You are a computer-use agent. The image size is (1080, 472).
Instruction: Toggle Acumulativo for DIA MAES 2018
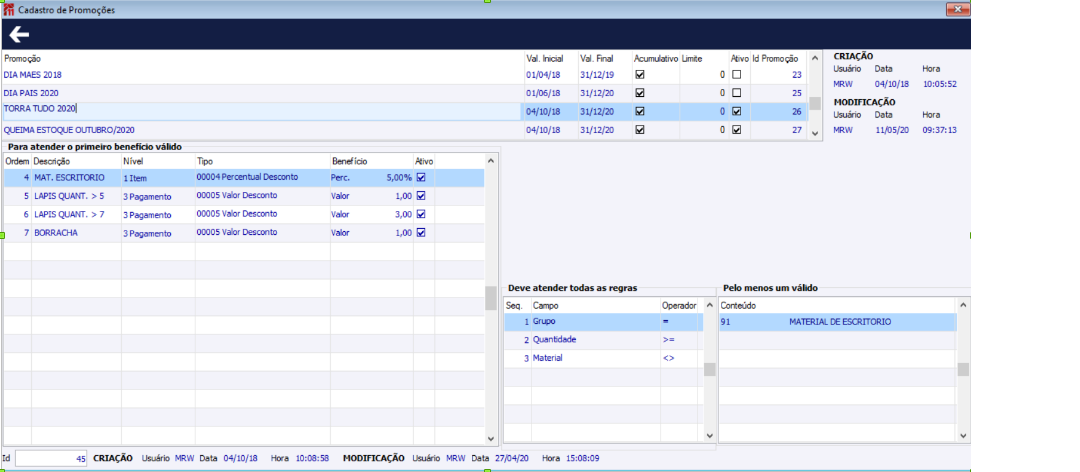coord(639,74)
